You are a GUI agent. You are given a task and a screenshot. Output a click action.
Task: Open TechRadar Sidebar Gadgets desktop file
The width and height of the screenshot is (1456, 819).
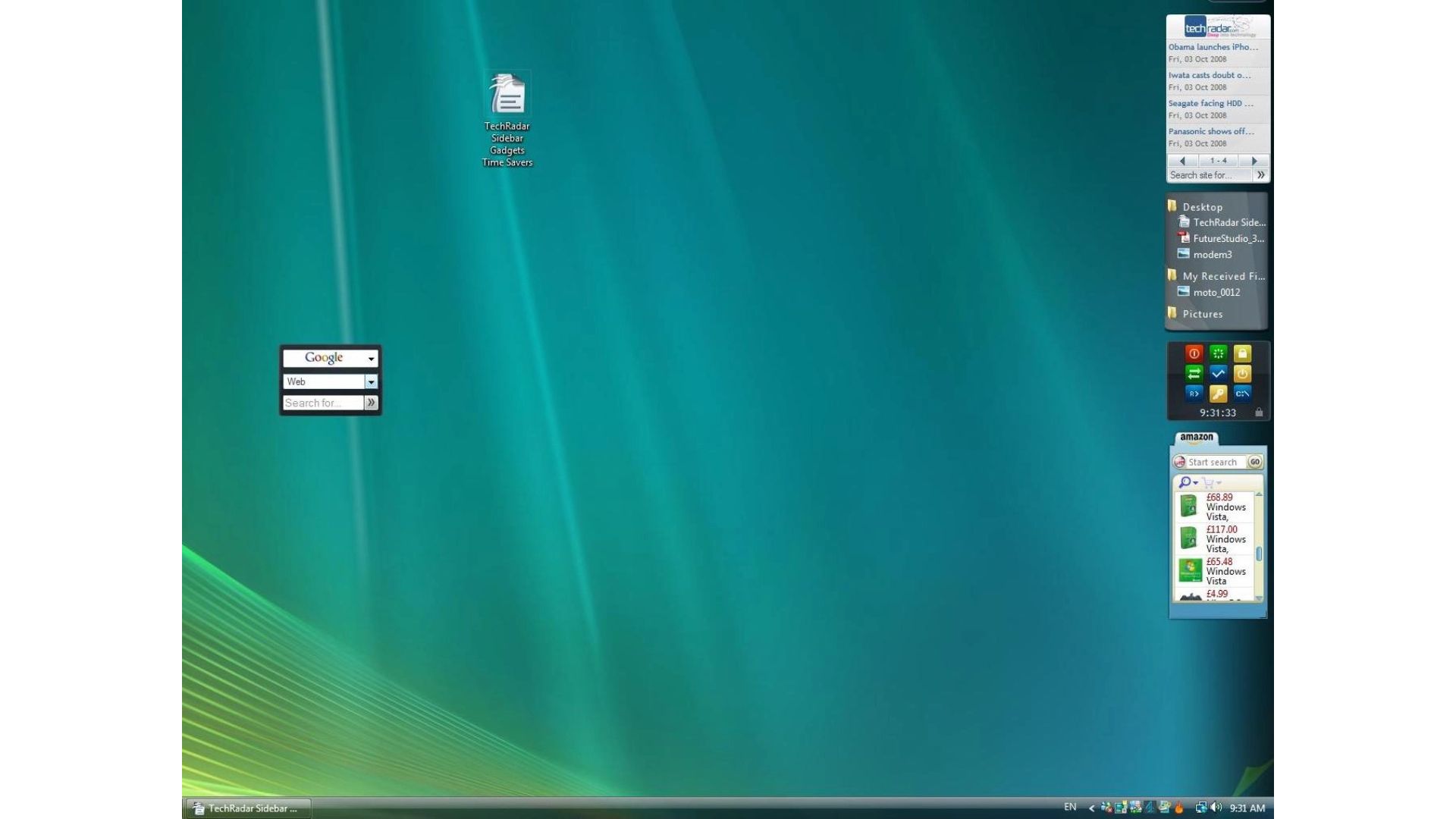pos(507,95)
